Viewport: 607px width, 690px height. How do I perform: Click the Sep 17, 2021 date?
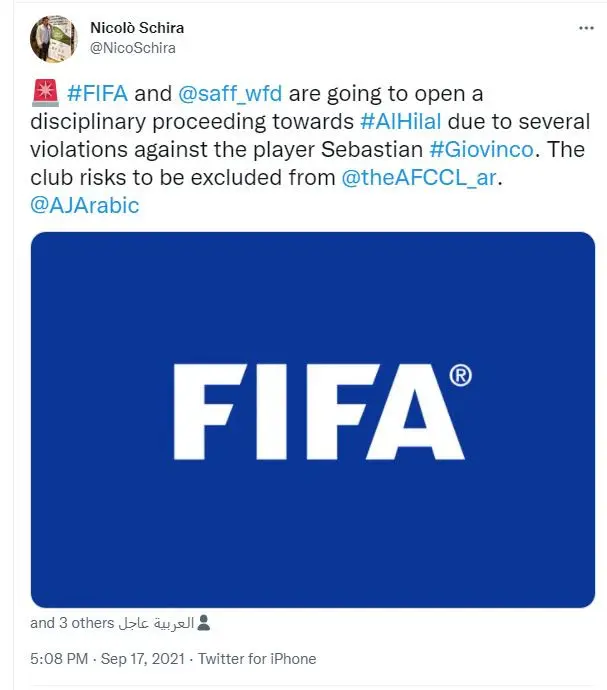tap(143, 659)
